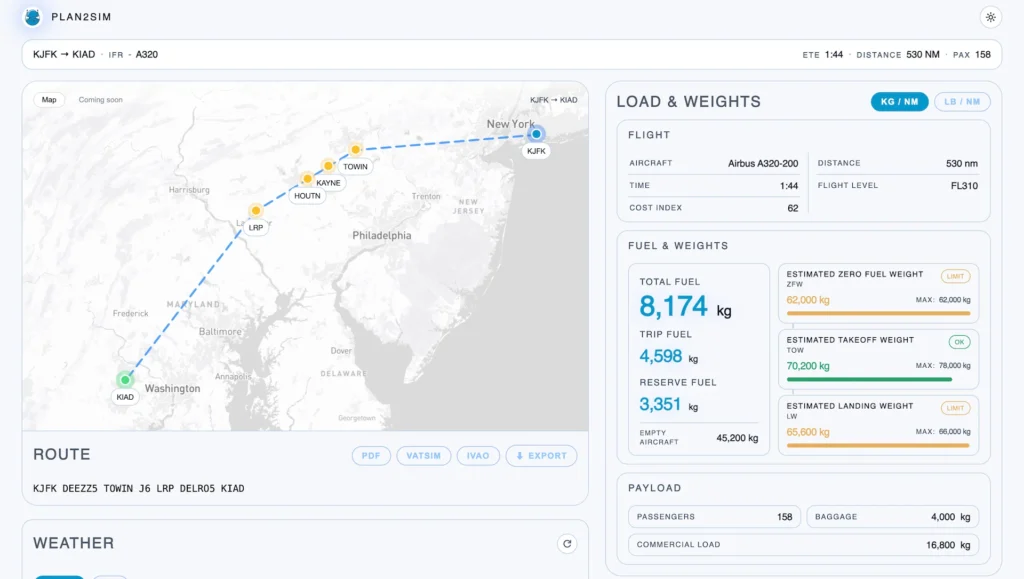This screenshot has width=1024, height=579.
Task: Click the 'Coming soon' map tab
Action: coord(100,100)
